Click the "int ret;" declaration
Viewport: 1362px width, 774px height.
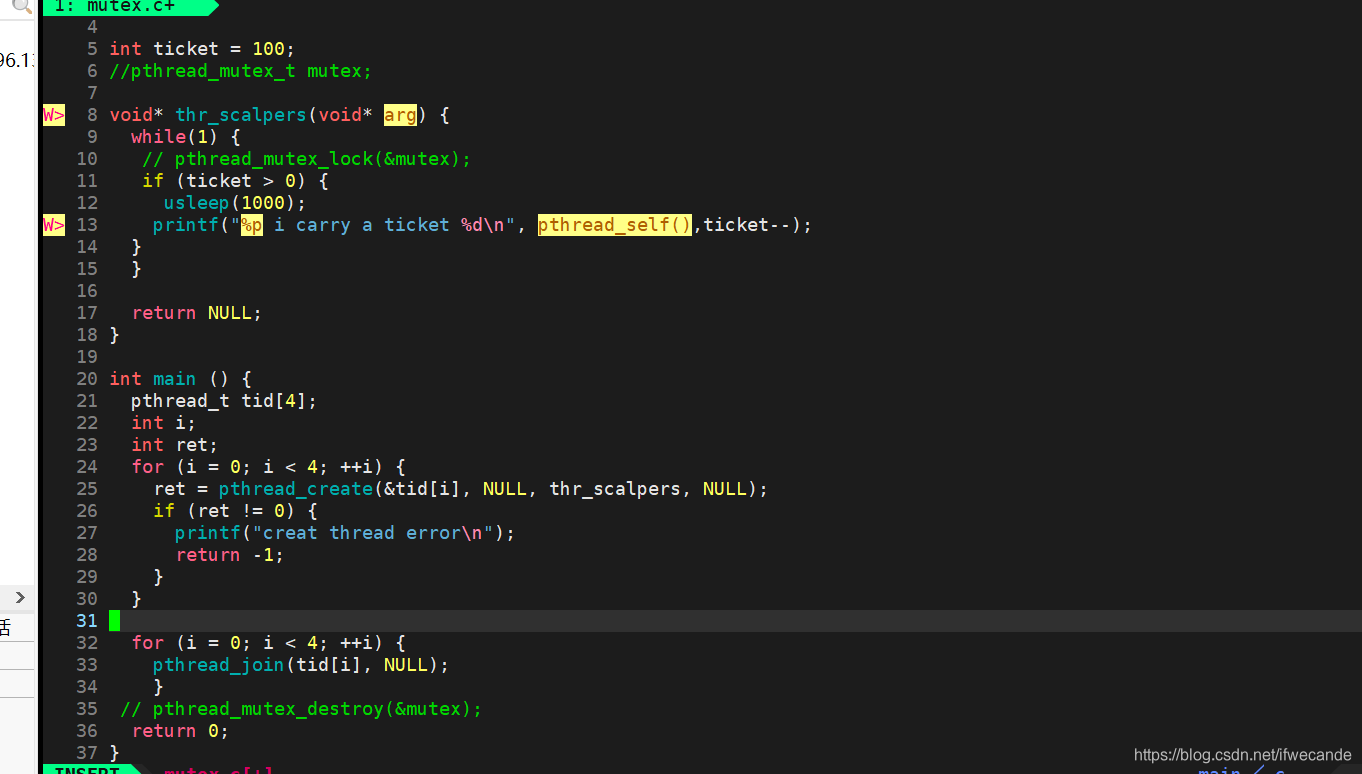click(175, 445)
